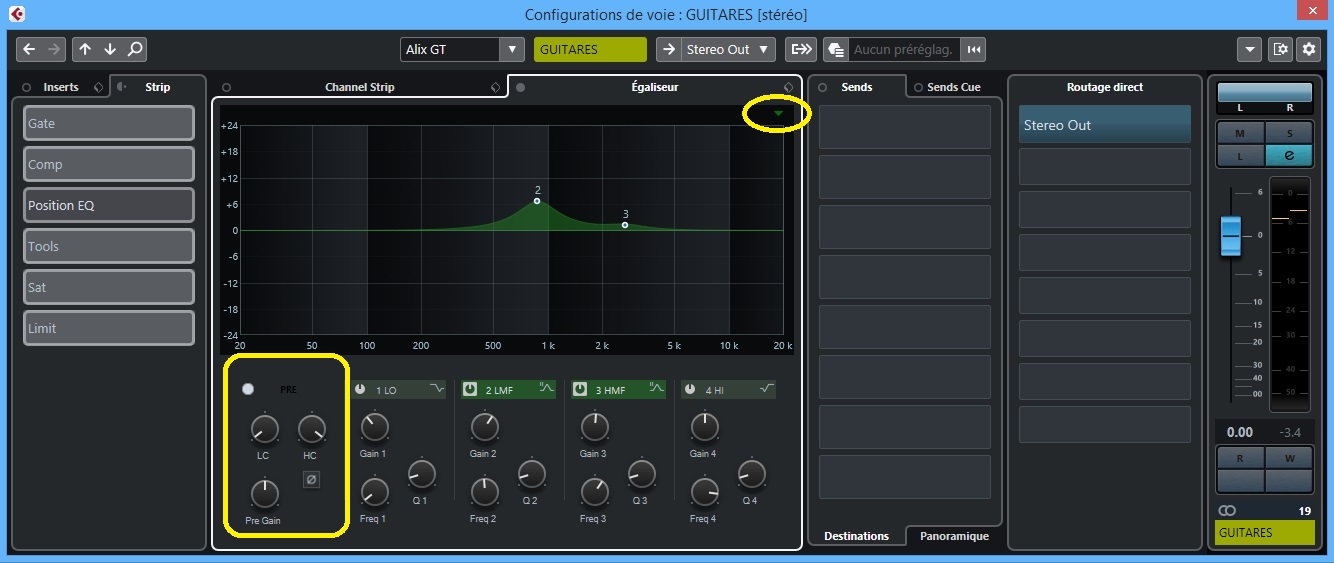Click the Stereo Out direct routing slot

click(x=1105, y=125)
